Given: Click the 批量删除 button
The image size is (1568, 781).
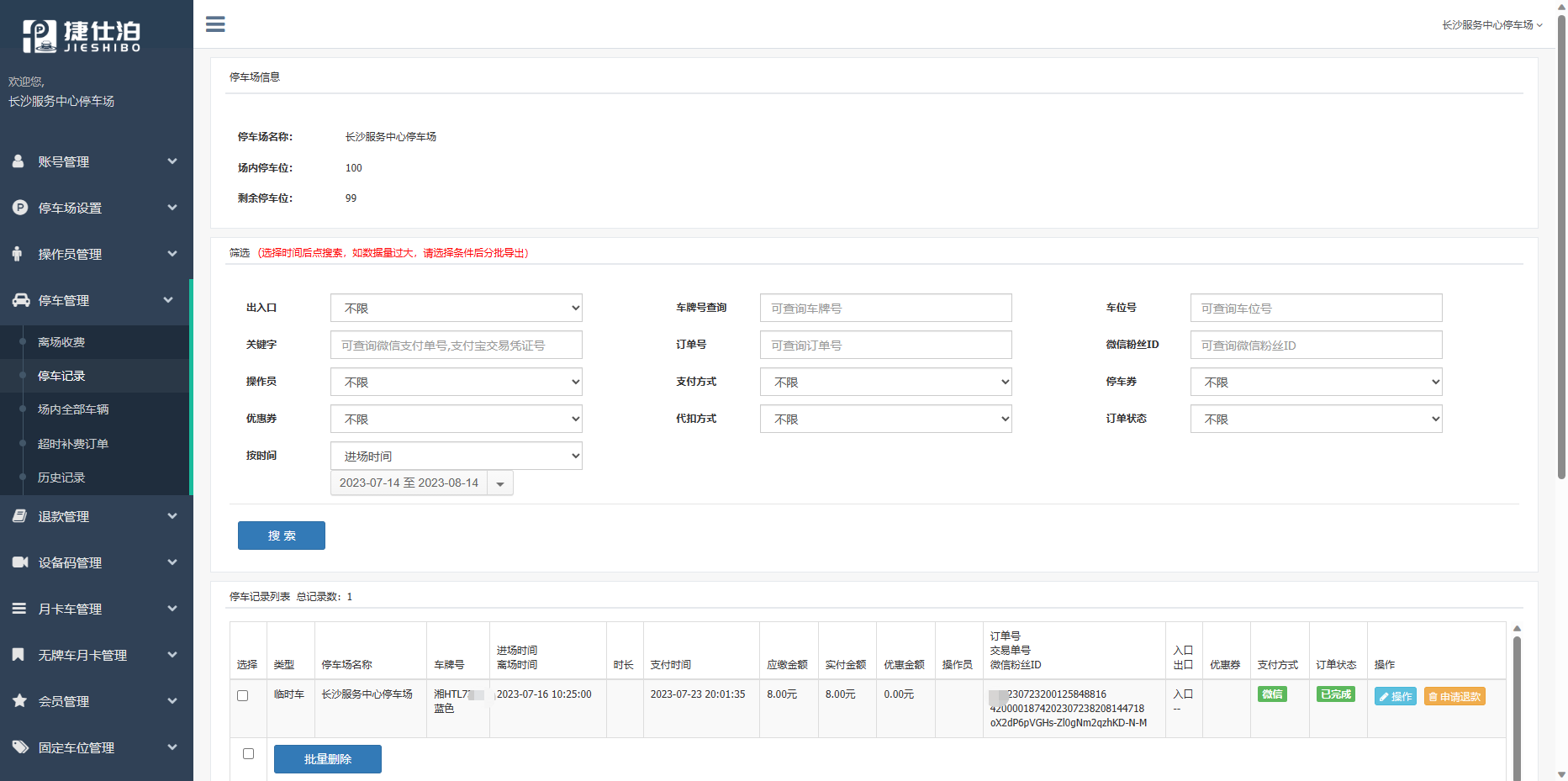Looking at the screenshot, I should click(328, 759).
